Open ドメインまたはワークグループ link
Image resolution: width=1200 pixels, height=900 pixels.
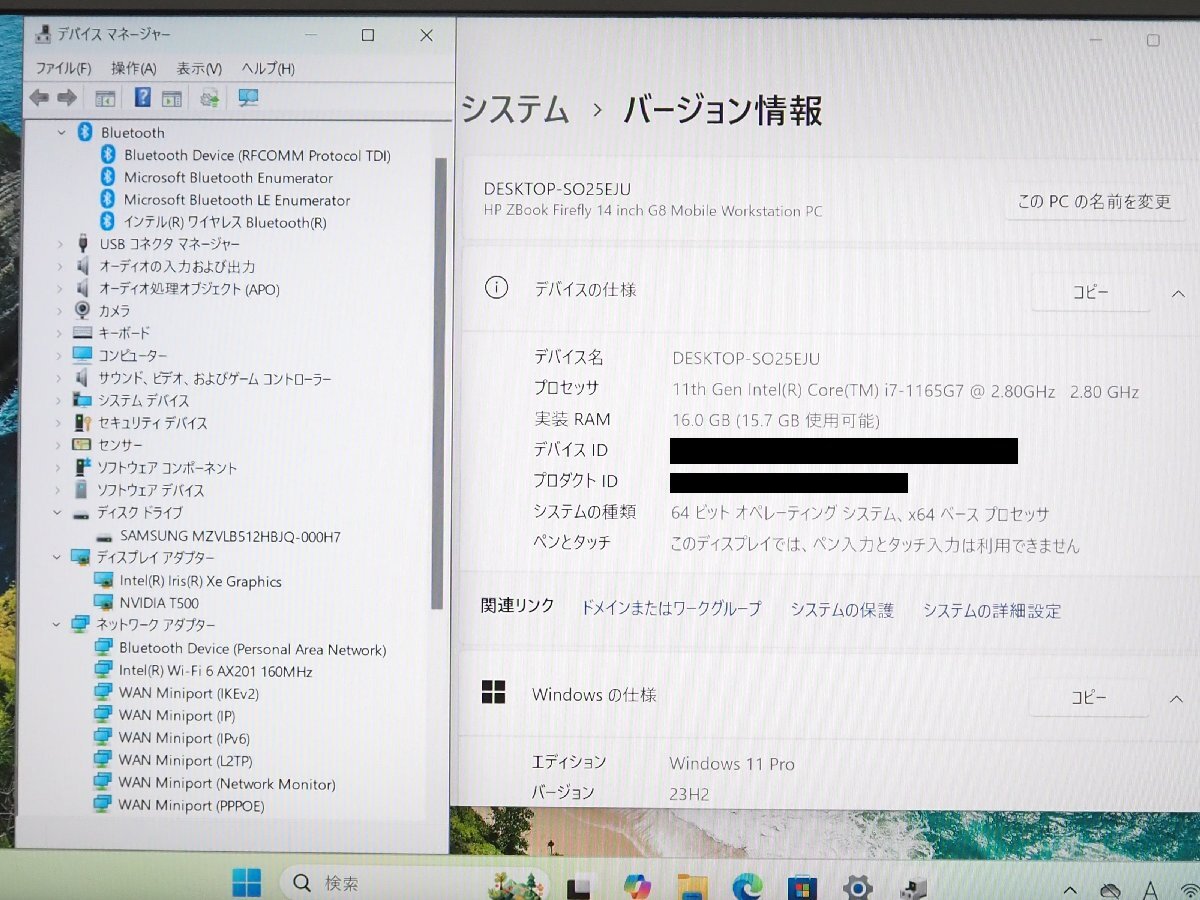point(671,608)
